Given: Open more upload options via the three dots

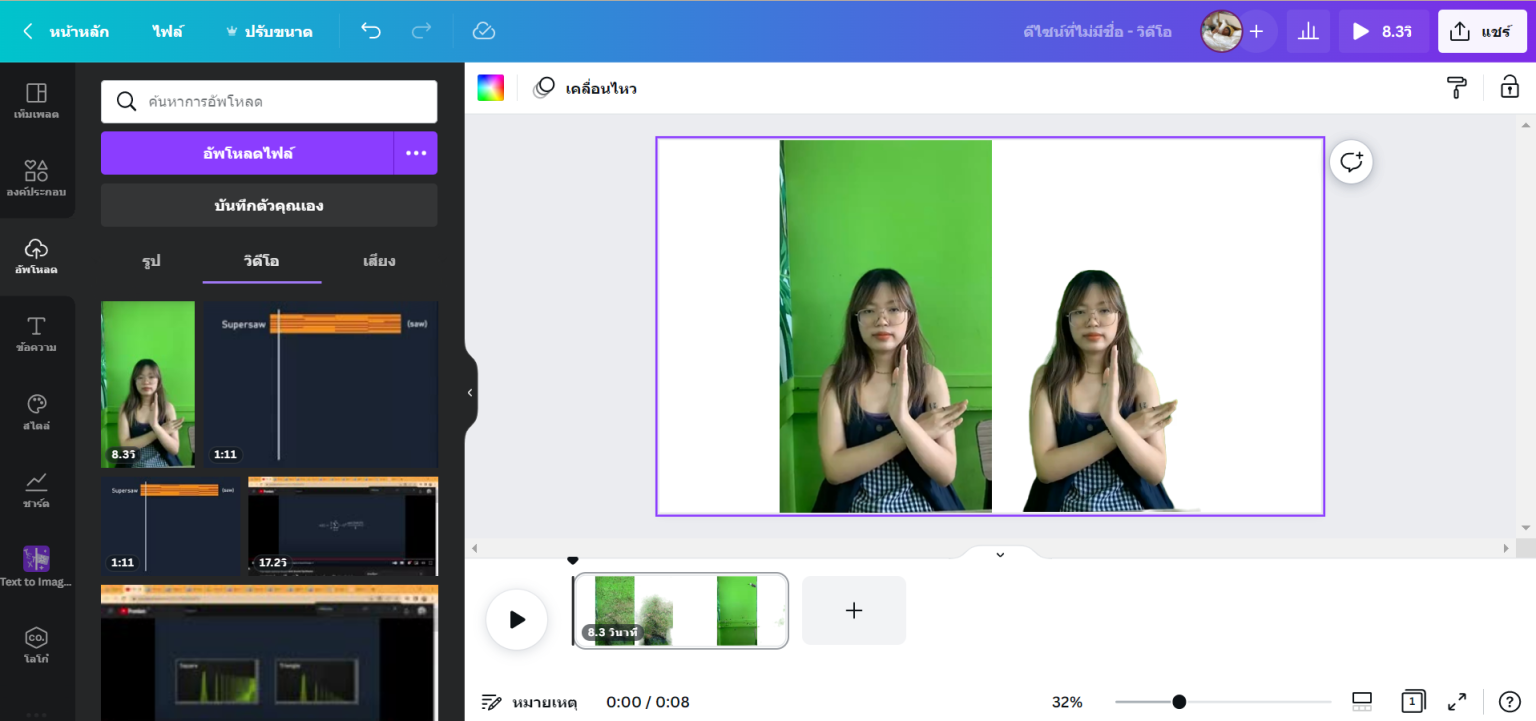Looking at the screenshot, I should click(x=415, y=152).
